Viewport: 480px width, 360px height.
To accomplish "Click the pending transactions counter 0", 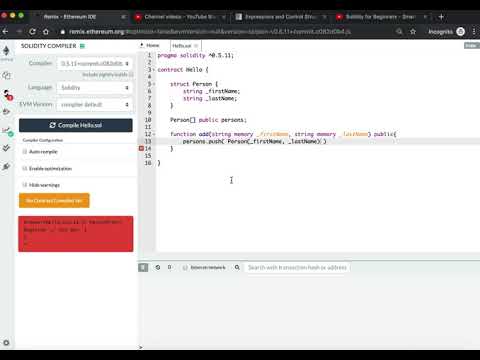I will (170, 267).
